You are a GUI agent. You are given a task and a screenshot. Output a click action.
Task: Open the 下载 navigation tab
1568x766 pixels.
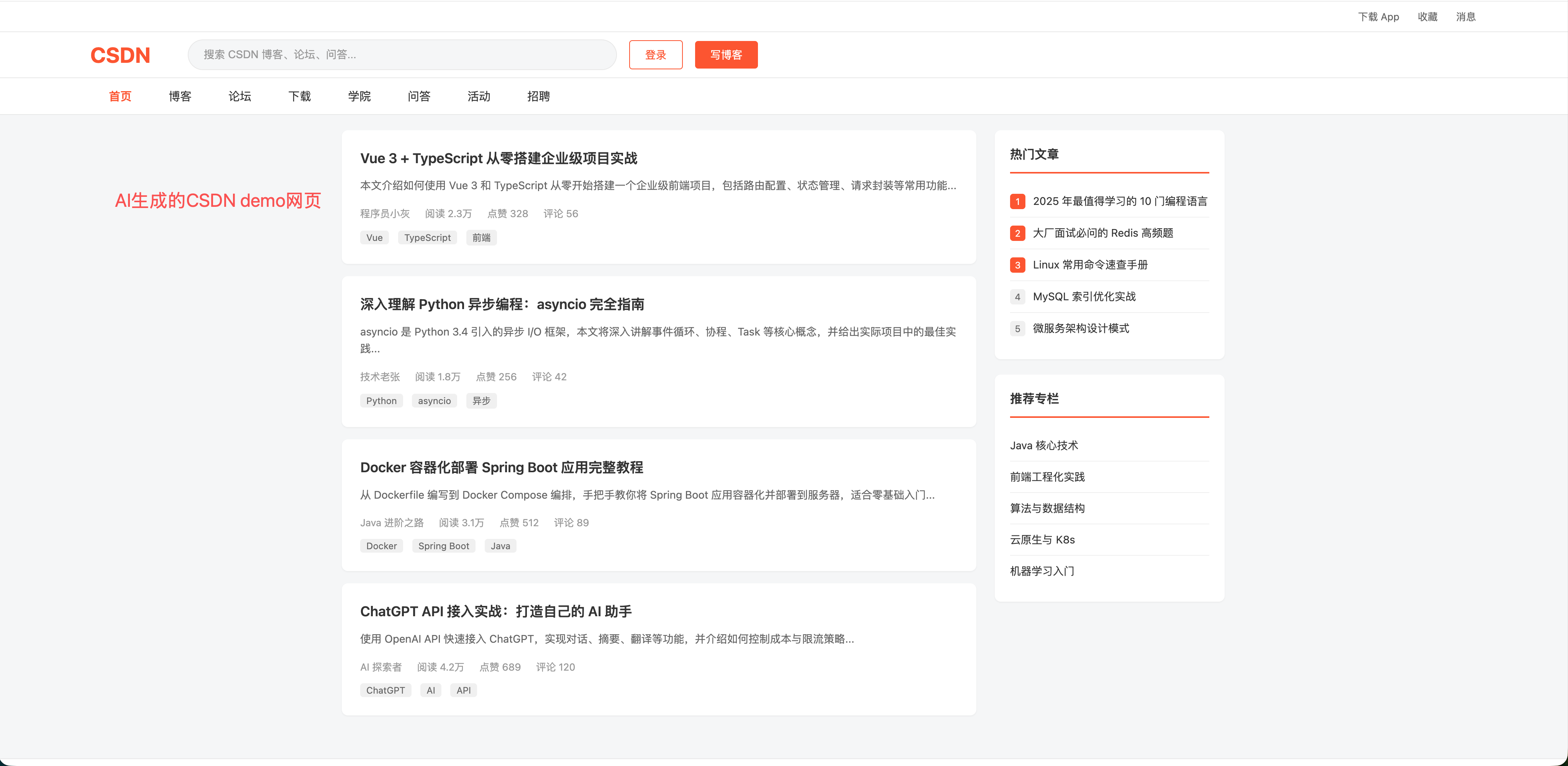click(300, 96)
